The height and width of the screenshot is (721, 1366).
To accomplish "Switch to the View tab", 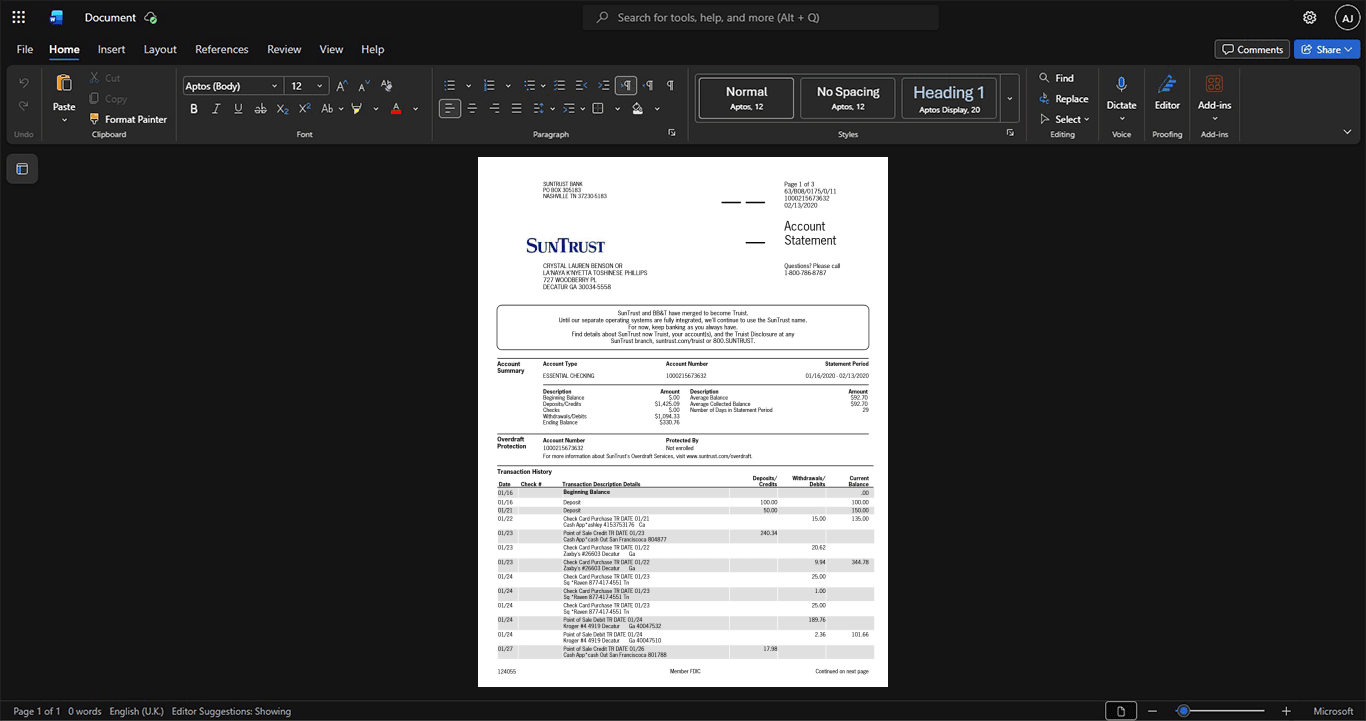I will tap(331, 49).
